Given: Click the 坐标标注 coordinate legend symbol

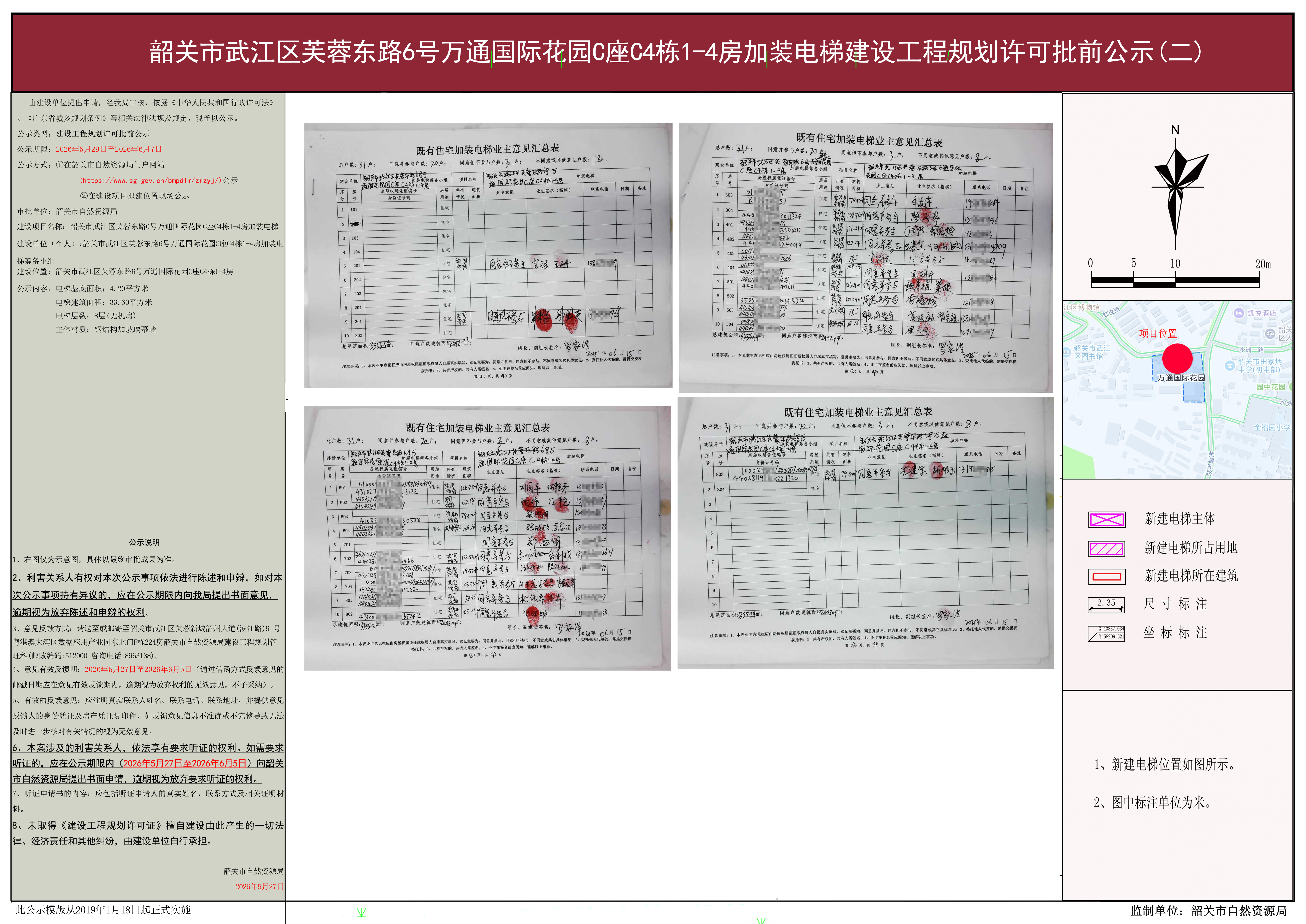Looking at the screenshot, I should pos(1106,633).
